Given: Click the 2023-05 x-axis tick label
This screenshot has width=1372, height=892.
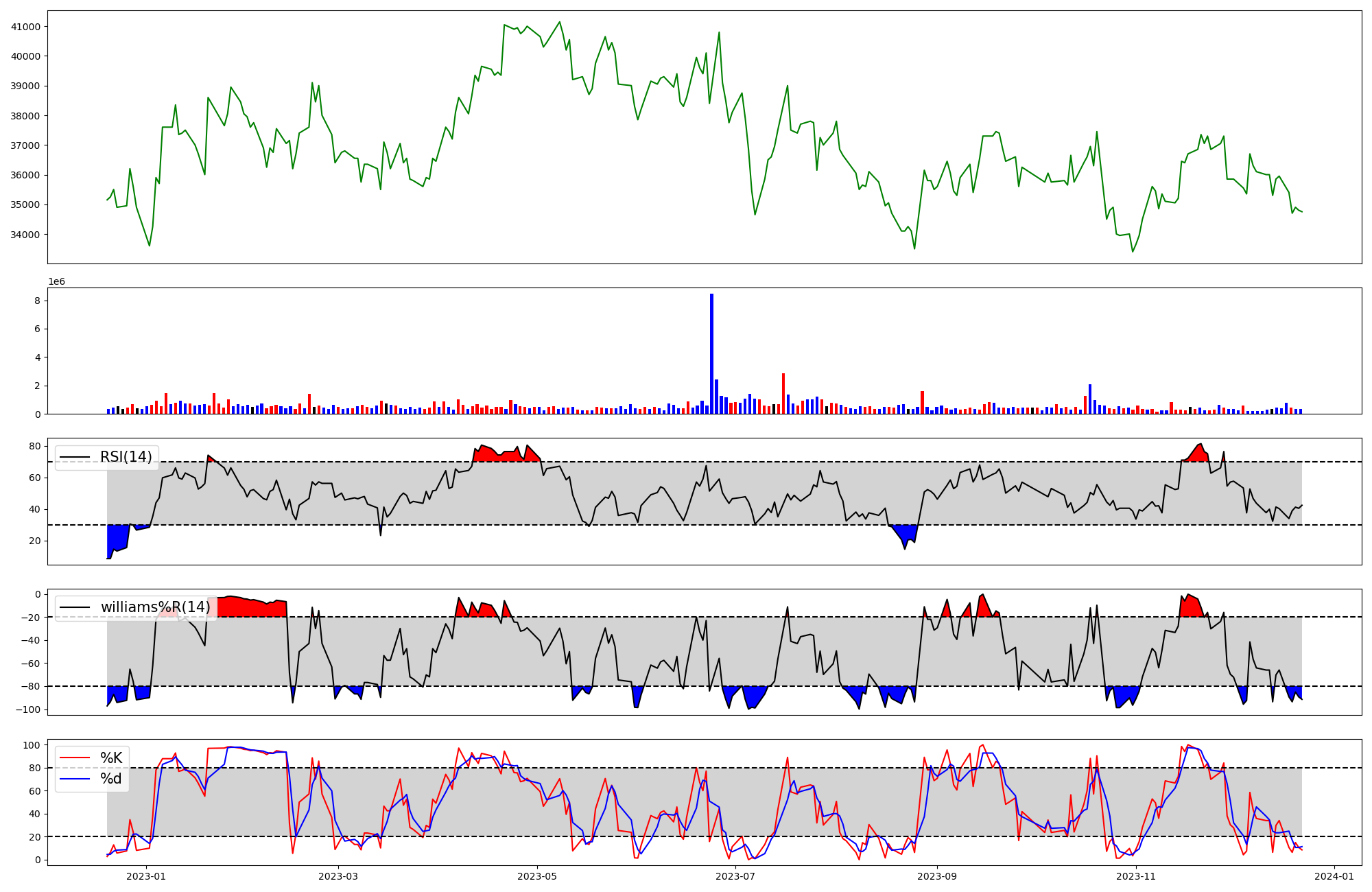Looking at the screenshot, I should (536, 876).
